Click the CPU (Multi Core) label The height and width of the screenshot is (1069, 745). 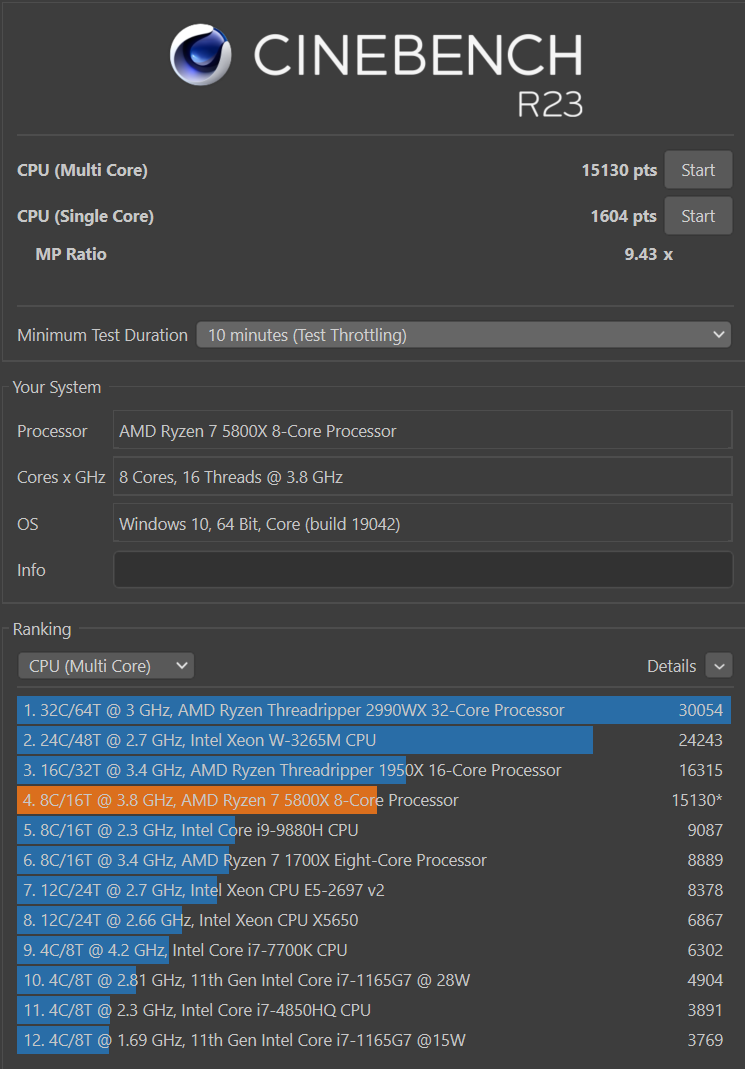pyautogui.click(x=82, y=170)
